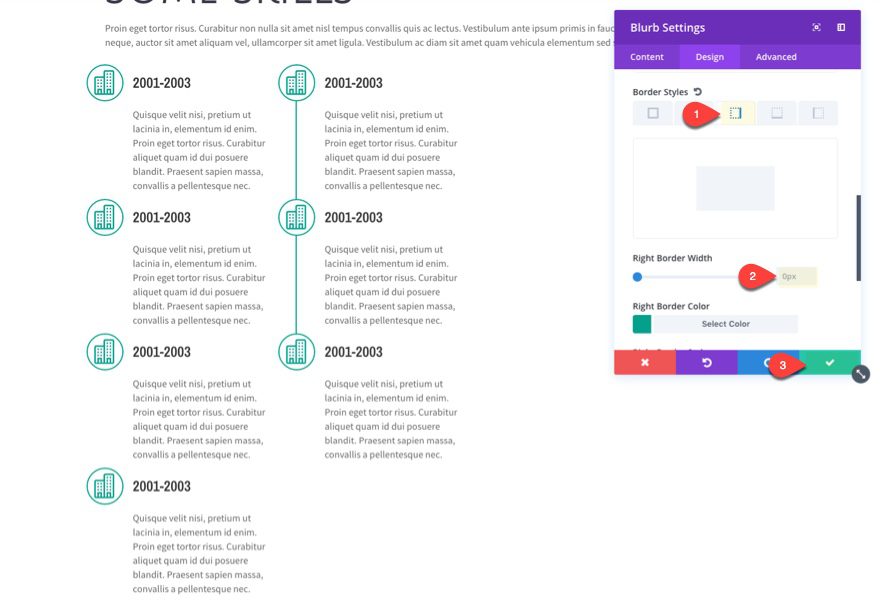Image resolution: width=880 pixels, height=611 pixels.
Task: Click the Right Border Width slider handle
Action: point(638,276)
